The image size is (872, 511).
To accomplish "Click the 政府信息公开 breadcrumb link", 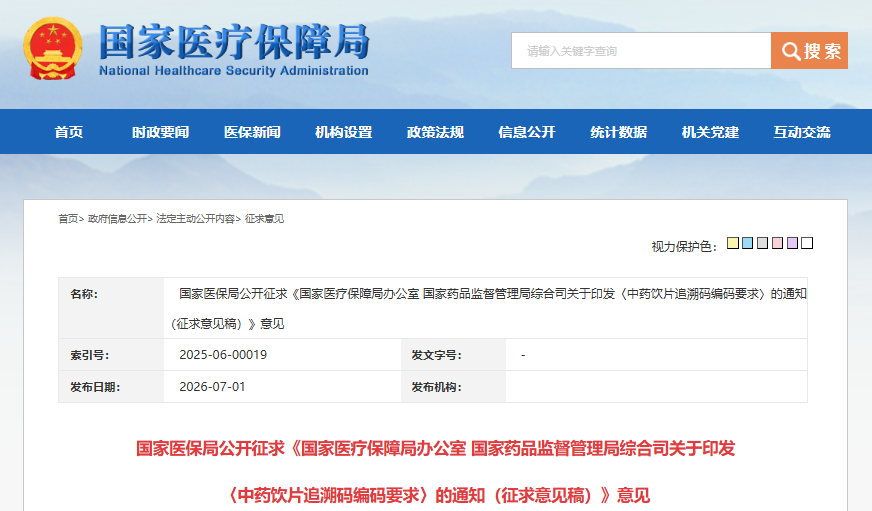I will tap(117, 219).
